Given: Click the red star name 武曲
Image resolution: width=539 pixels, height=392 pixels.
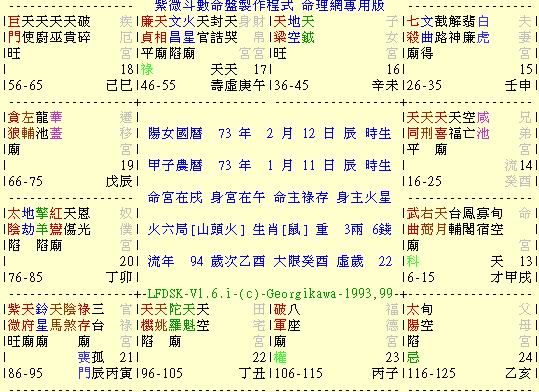Looking at the screenshot, I should click(413, 221).
